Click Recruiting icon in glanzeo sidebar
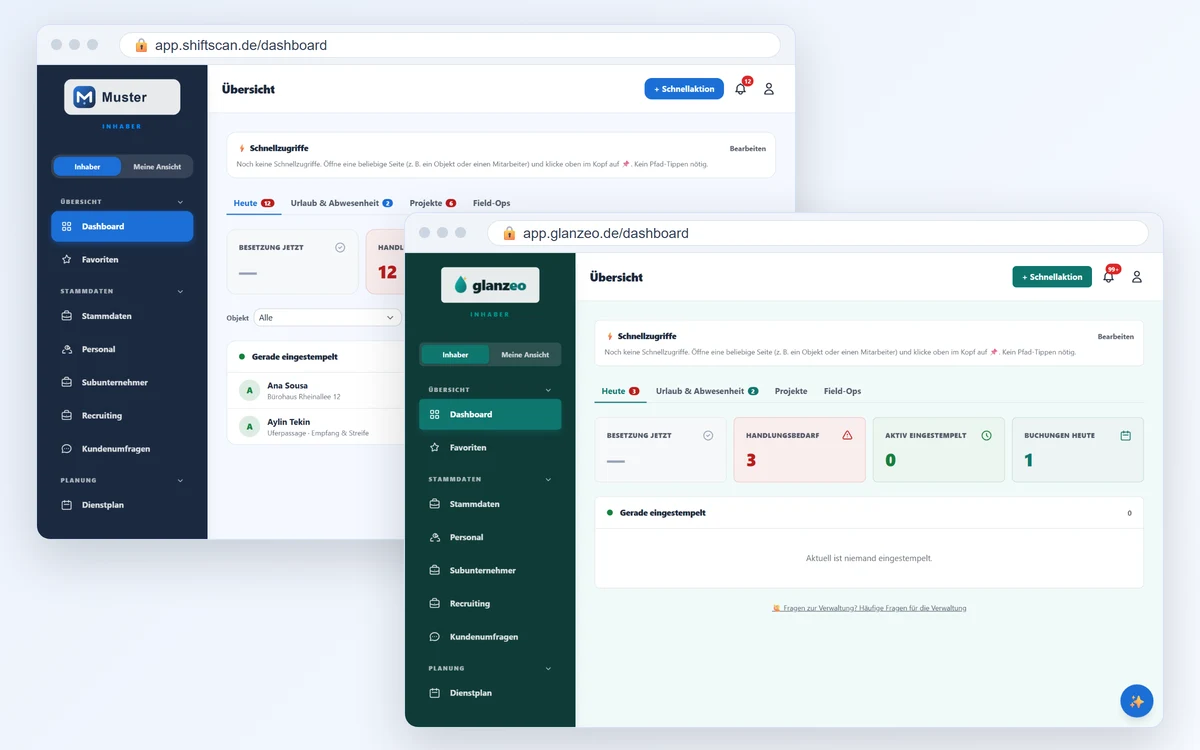Screen dimensions: 1200x750 pyautogui.click(x=434, y=603)
